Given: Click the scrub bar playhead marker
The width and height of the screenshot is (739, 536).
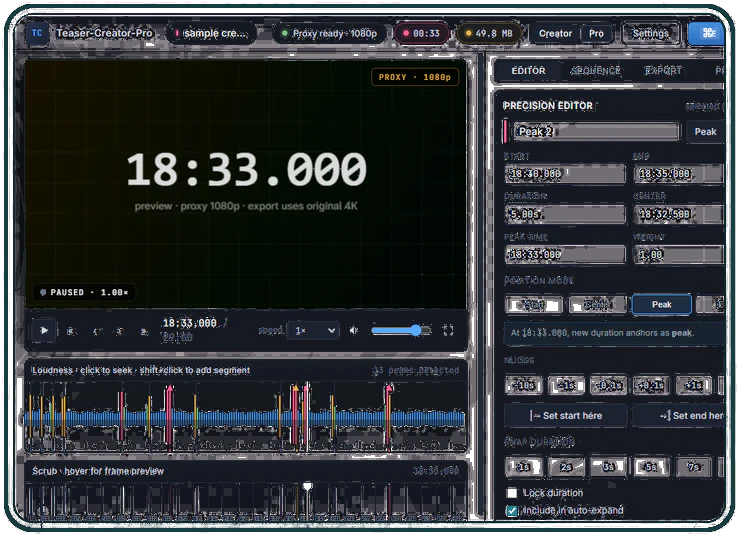Looking at the screenshot, I should tap(307, 486).
